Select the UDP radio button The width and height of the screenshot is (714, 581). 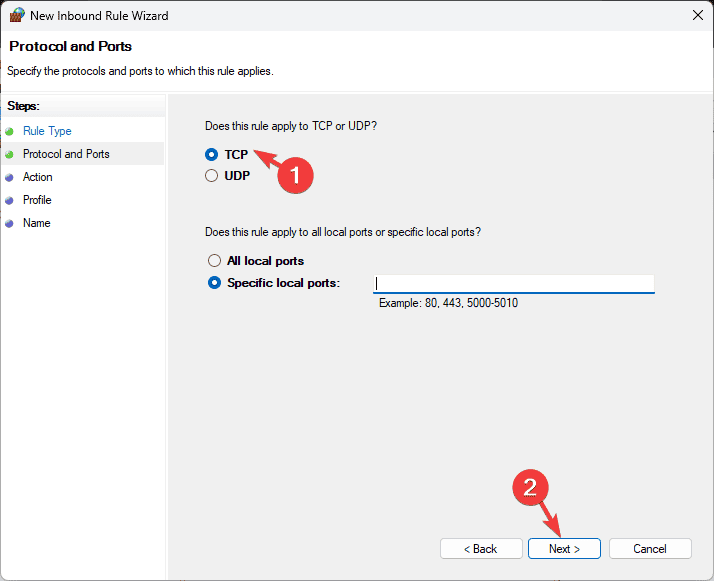tap(211, 176)
